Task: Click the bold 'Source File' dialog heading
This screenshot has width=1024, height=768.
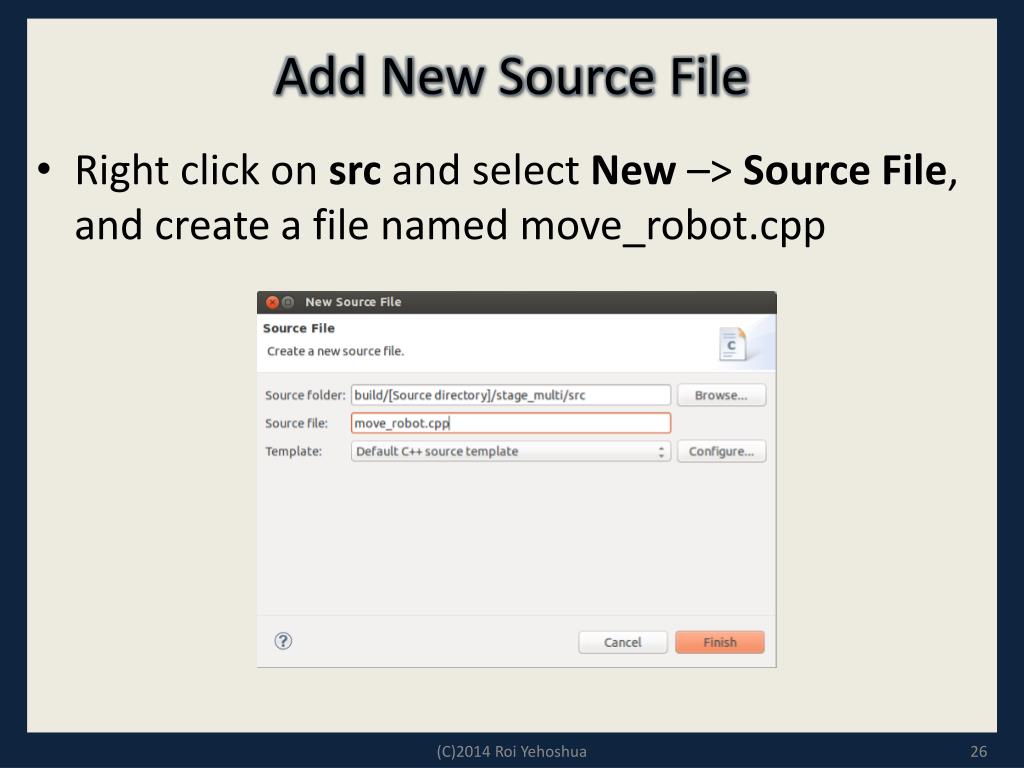Action: [x=298, y=328]
